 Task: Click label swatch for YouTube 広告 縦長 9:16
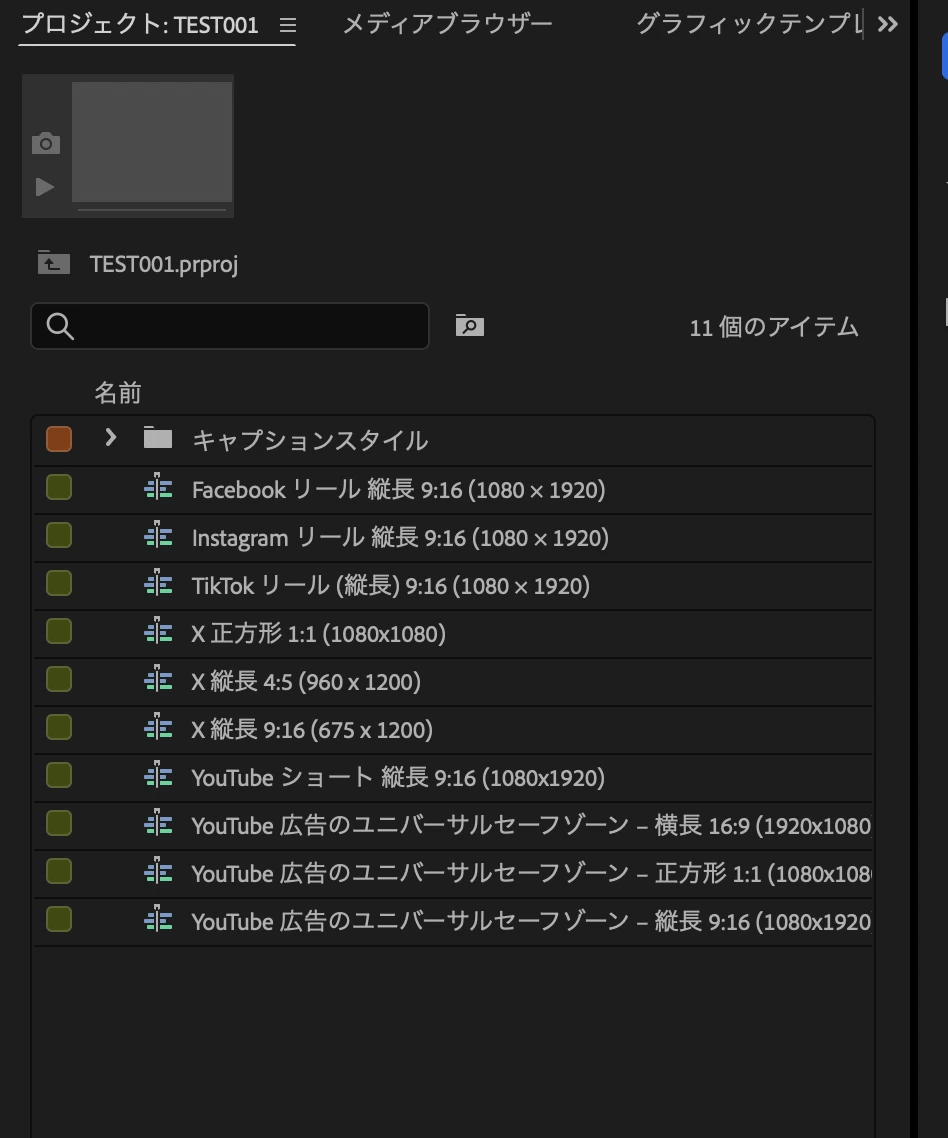(x=59, y=919)
